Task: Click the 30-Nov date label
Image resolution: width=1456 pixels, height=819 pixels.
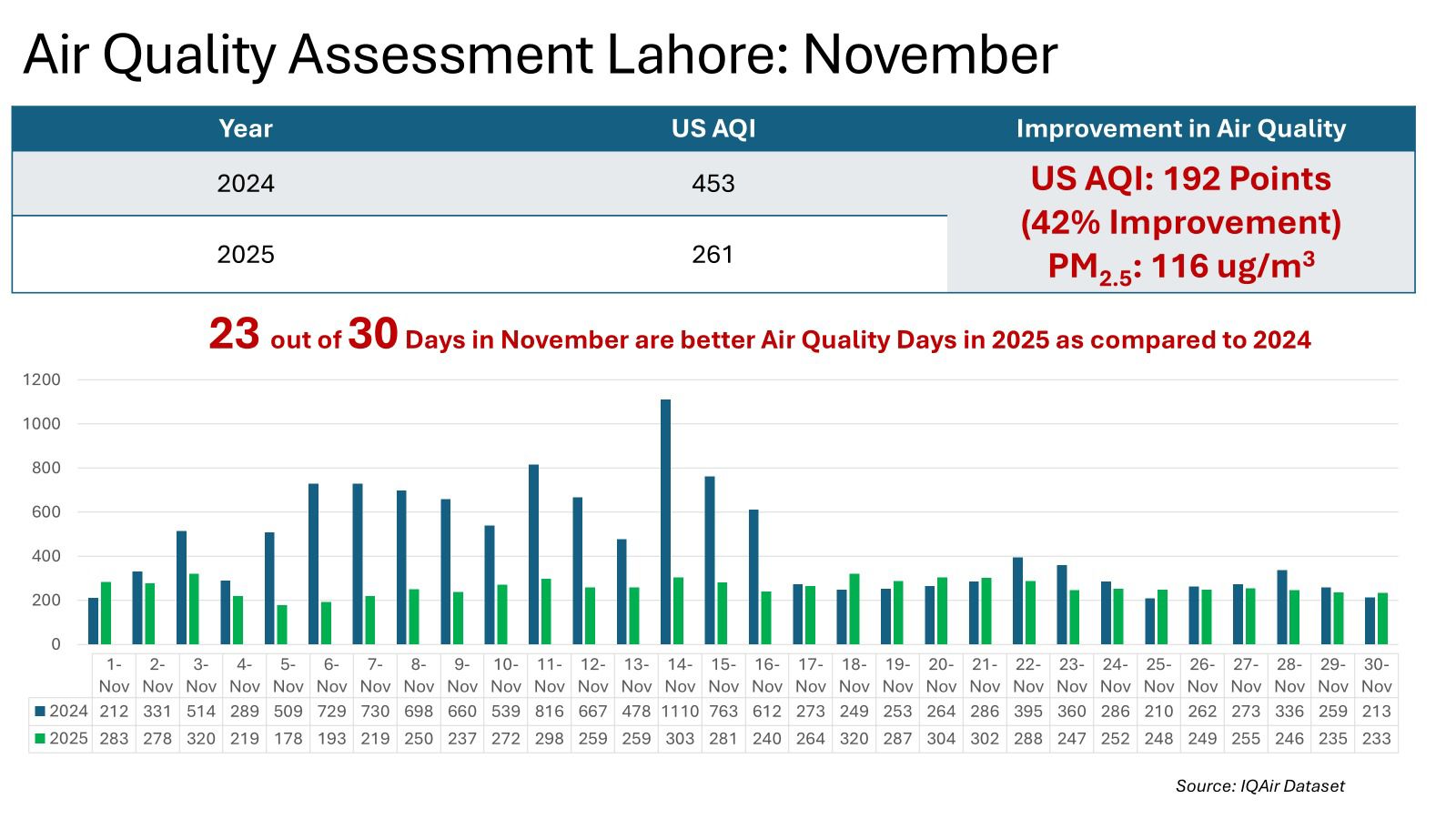Action: pyautogui.click(x=1376, y=675)
